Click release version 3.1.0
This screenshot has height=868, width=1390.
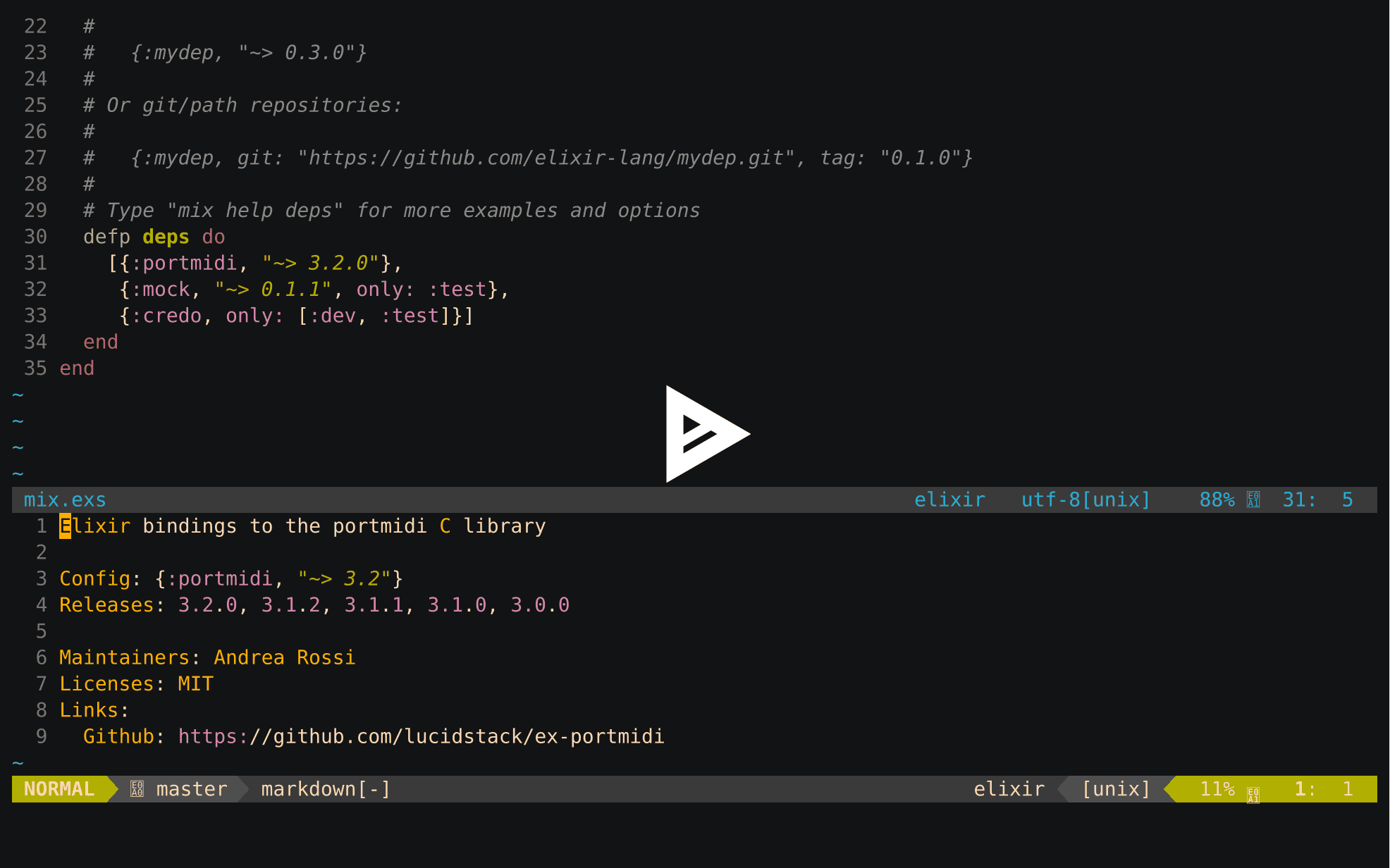pos(457,604)
